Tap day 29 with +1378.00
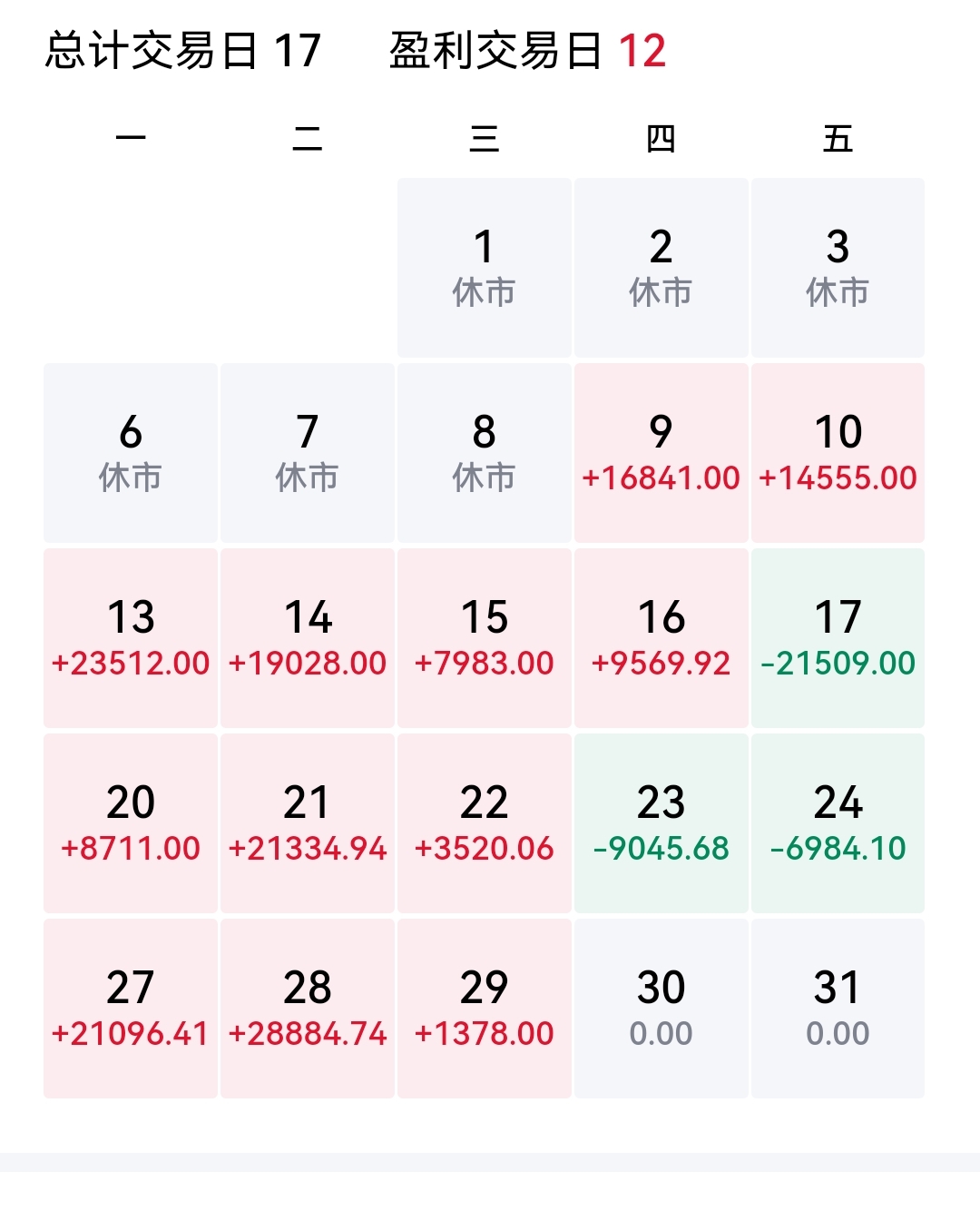The width and height of the screenshot is (980, 1211). click(484, 1009)
